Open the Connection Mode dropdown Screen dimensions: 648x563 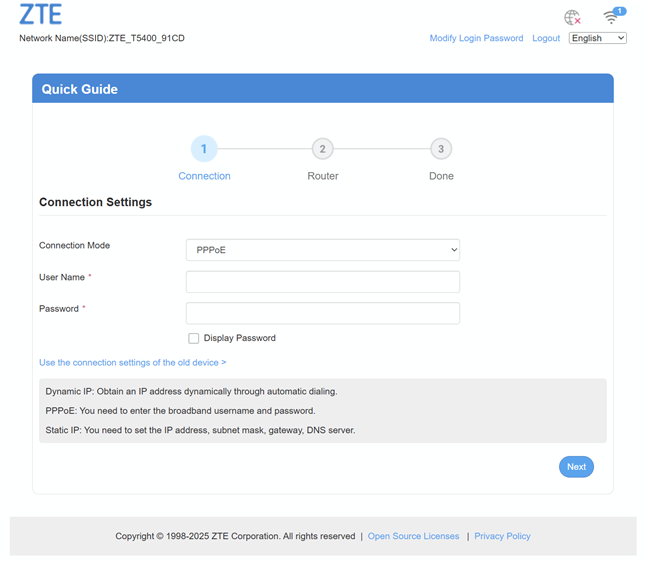point(322,250)
